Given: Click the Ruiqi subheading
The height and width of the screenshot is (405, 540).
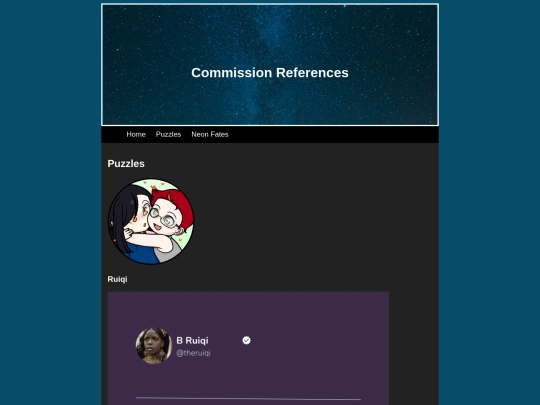Looking at the screenshot, I should [117, 279].
